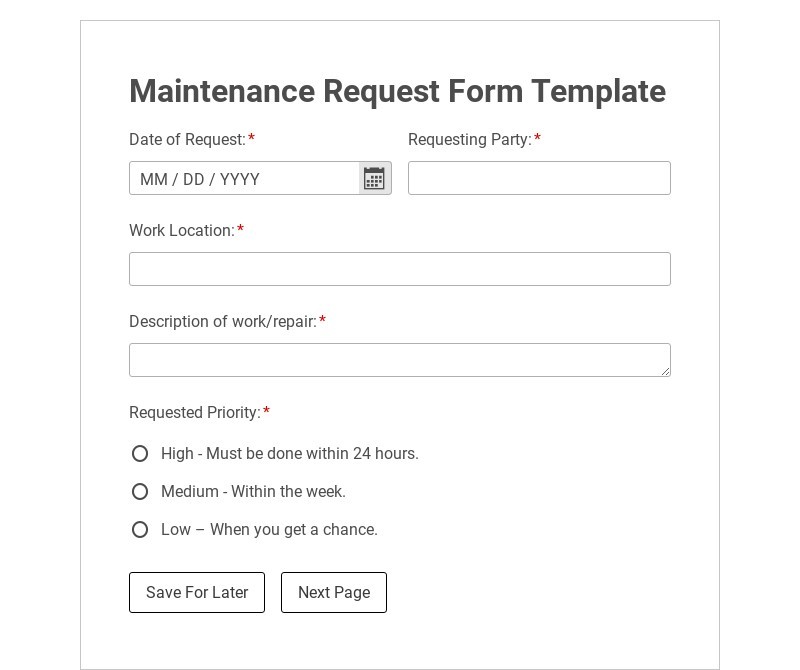Image resolution: width=800 pixels, height=670 pixels.
Task: Select the High priority radio button
Action: tap(140, 454)
